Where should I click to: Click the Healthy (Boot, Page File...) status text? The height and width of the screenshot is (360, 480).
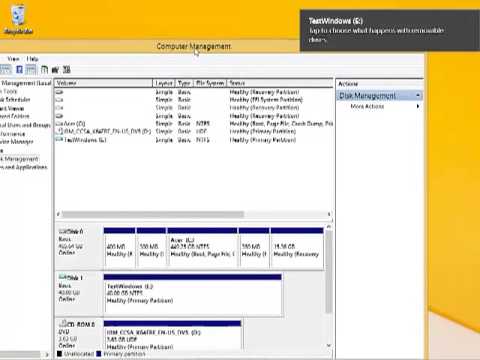281,124
